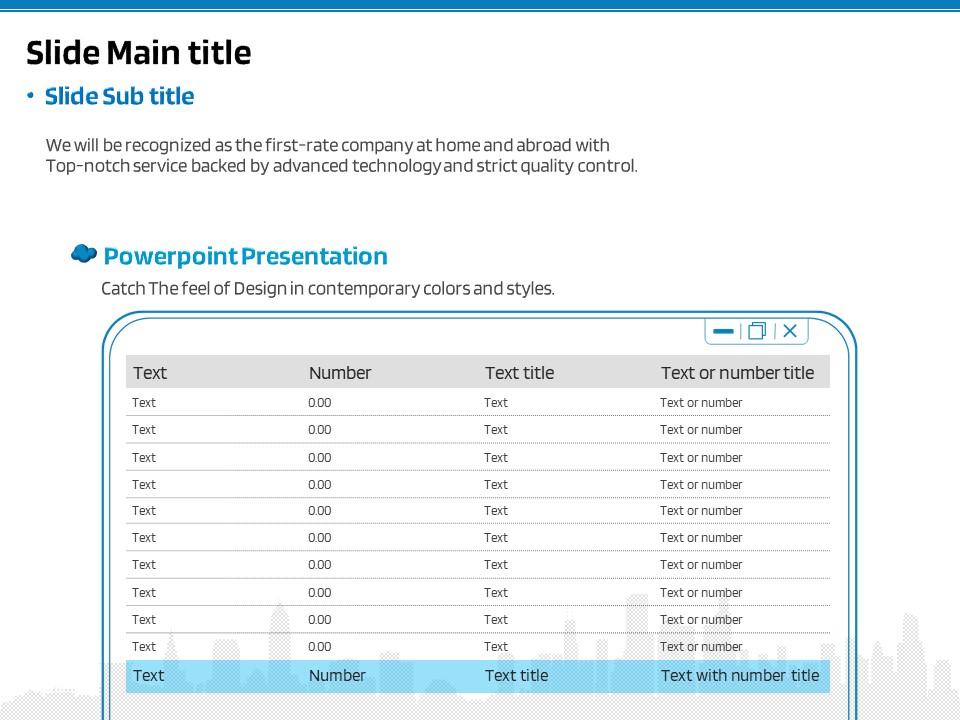This screenshot has height=720, width=960.
Task: Click the blue cloud icon
Action: pos(84,254)
